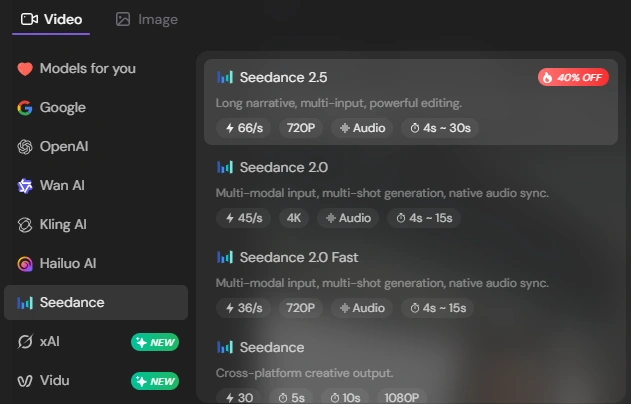Click the NEW badge beside Vidu
The width and height of the screenshot is (631, 404).
(x=155, y=381)
